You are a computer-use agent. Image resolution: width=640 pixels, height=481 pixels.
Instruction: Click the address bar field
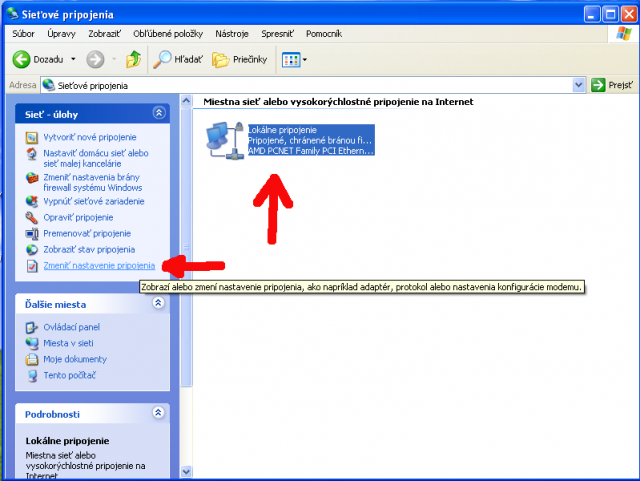pos(313,85)
